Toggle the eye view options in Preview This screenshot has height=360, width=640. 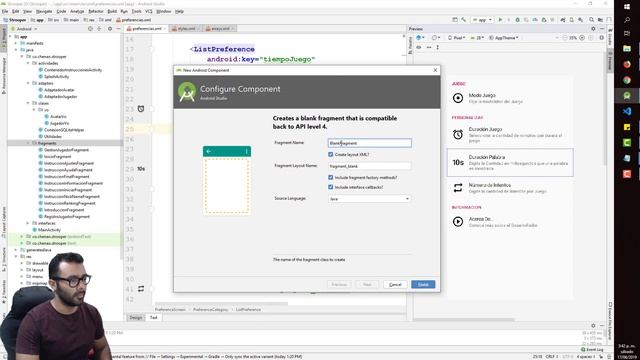pos(419,47)
